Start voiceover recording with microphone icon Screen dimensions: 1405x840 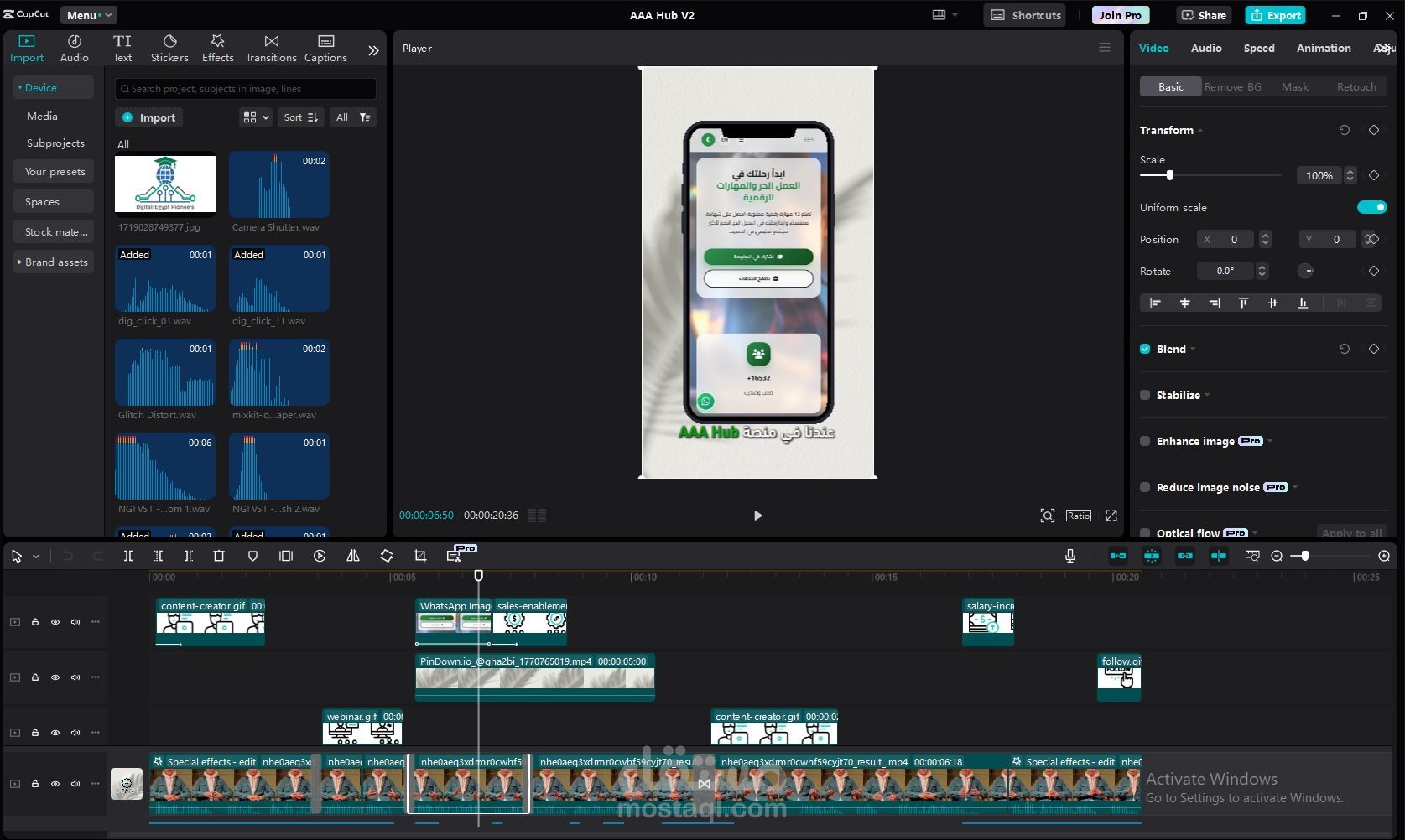(1070, 556)
